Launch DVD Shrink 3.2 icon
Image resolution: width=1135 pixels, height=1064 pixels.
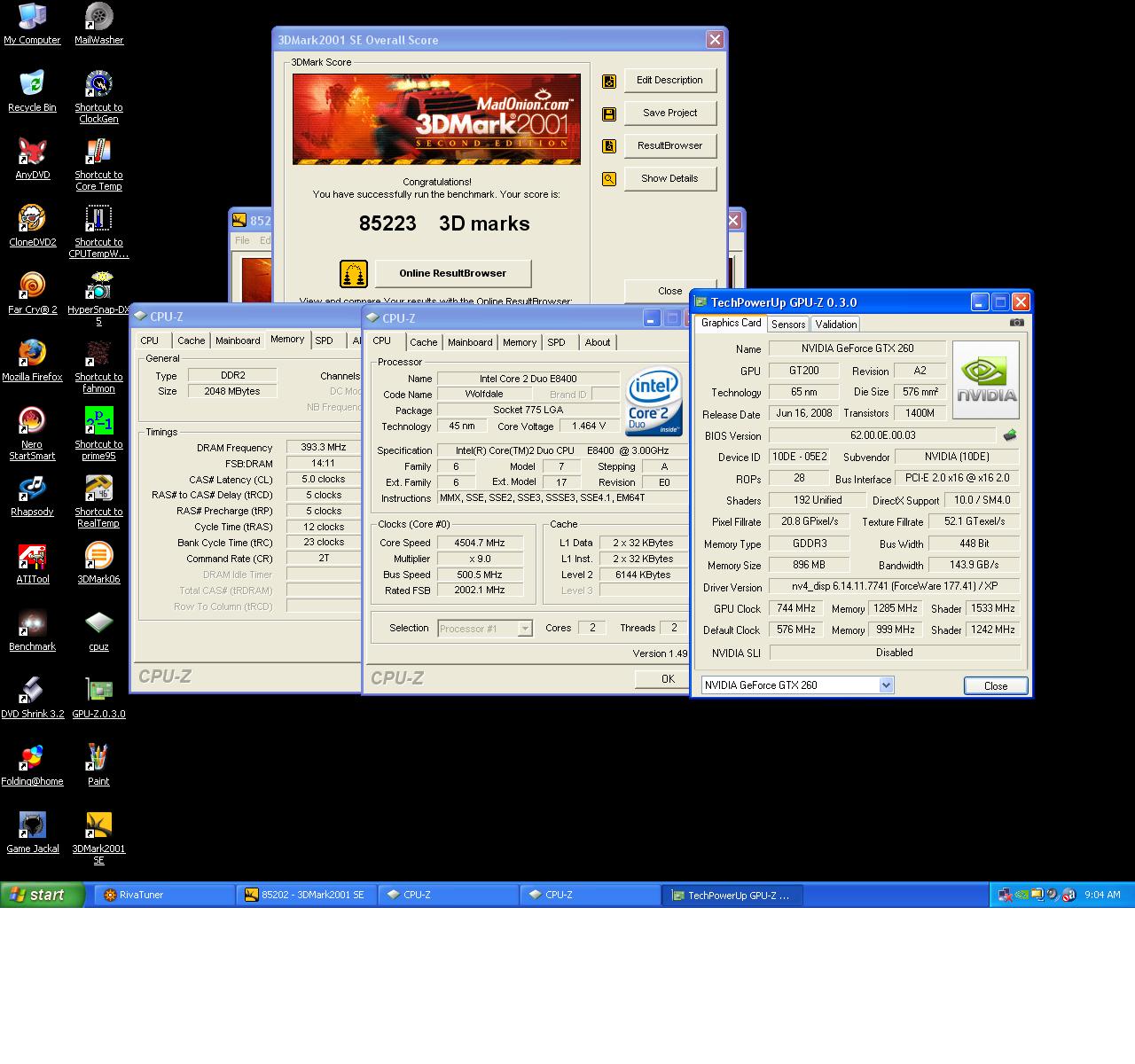point(32,698)
